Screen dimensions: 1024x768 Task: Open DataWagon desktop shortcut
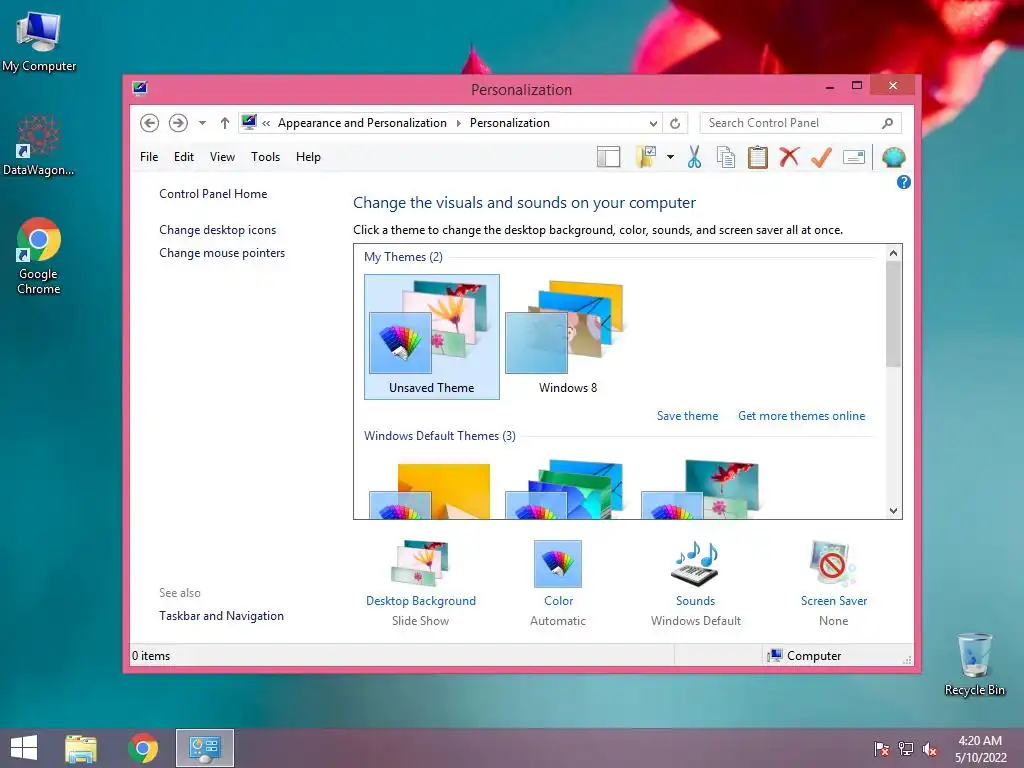(39, 145)
